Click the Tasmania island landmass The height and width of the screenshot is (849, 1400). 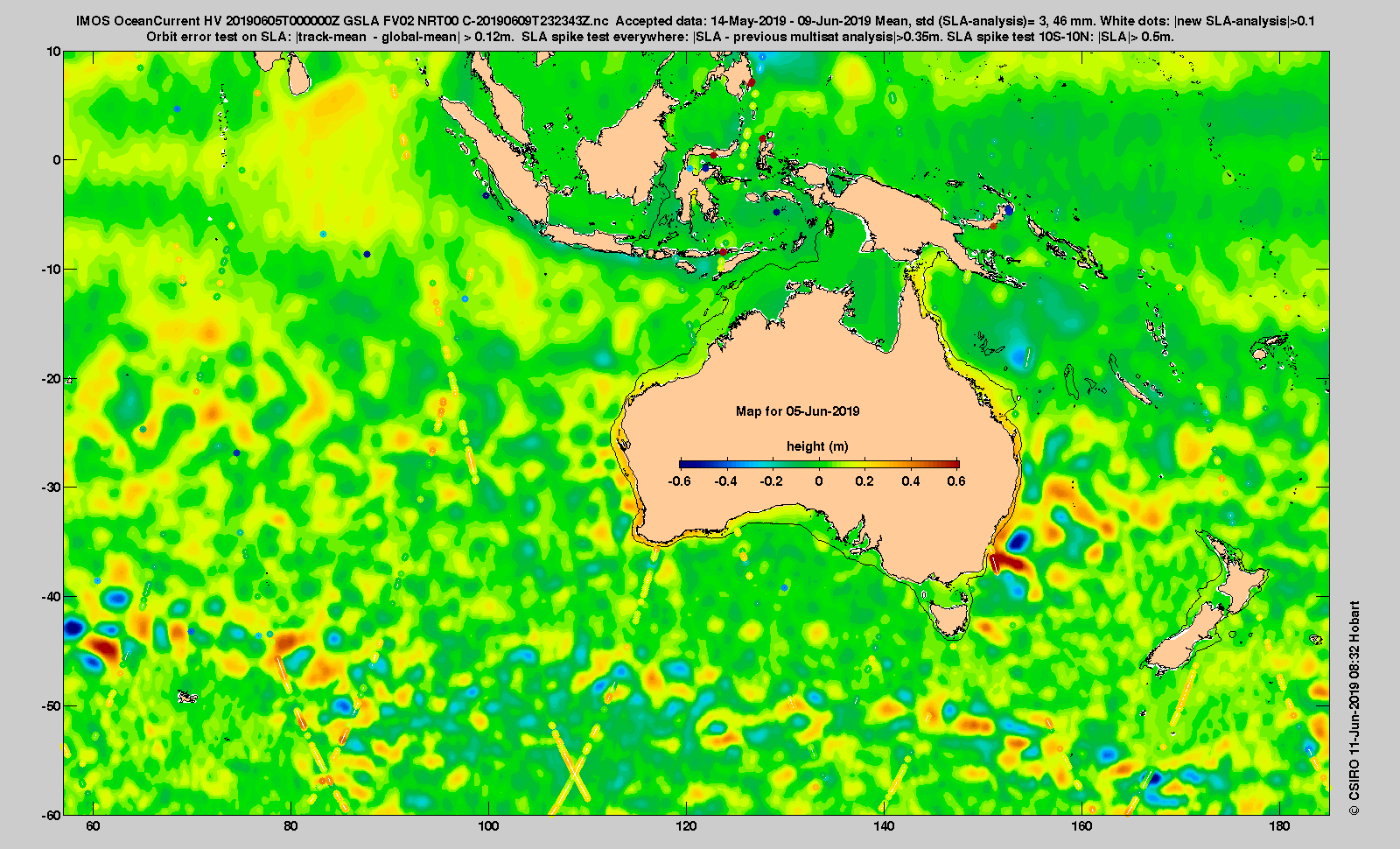[950, 616]
